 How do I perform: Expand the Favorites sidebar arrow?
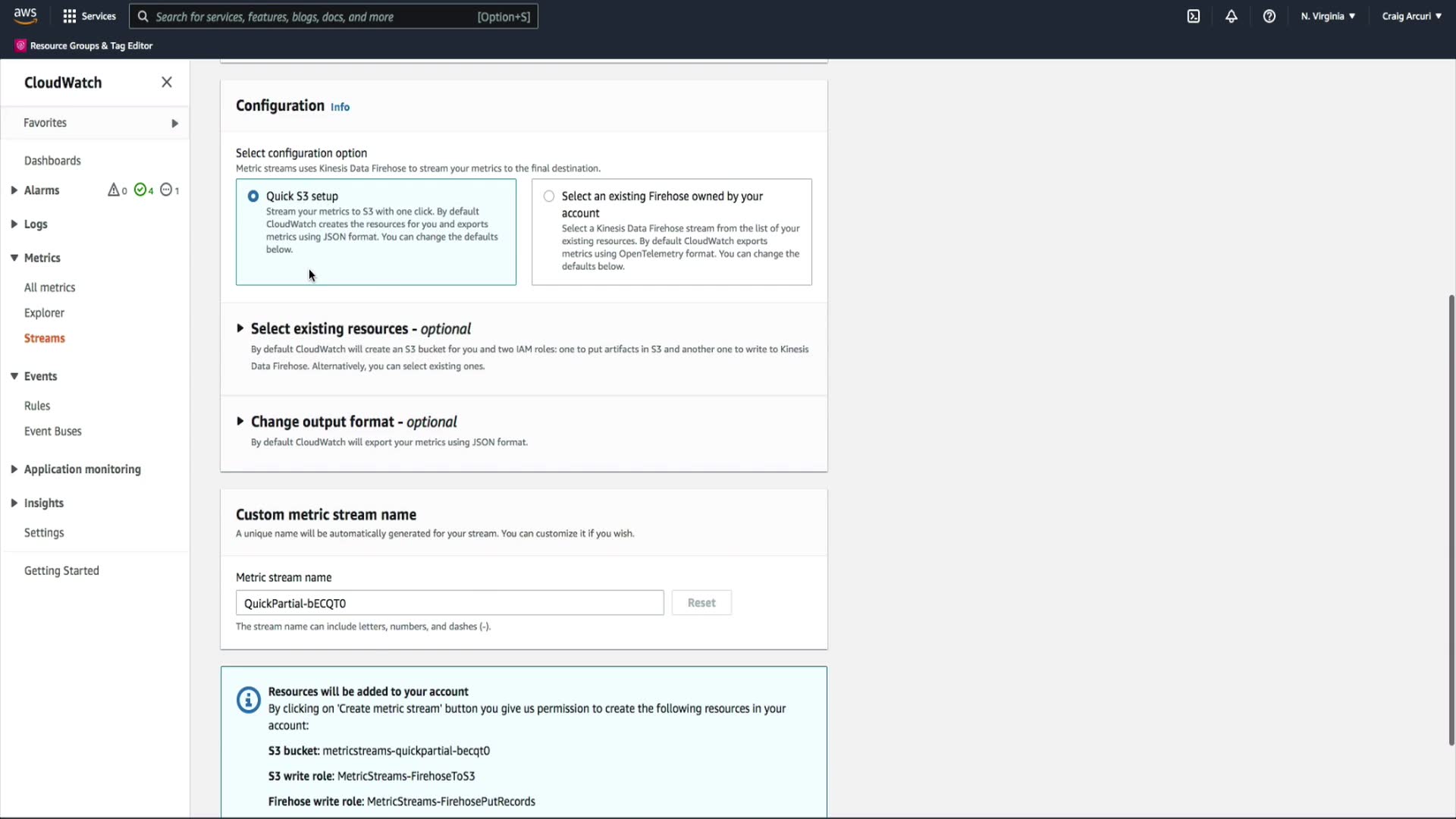175,123
